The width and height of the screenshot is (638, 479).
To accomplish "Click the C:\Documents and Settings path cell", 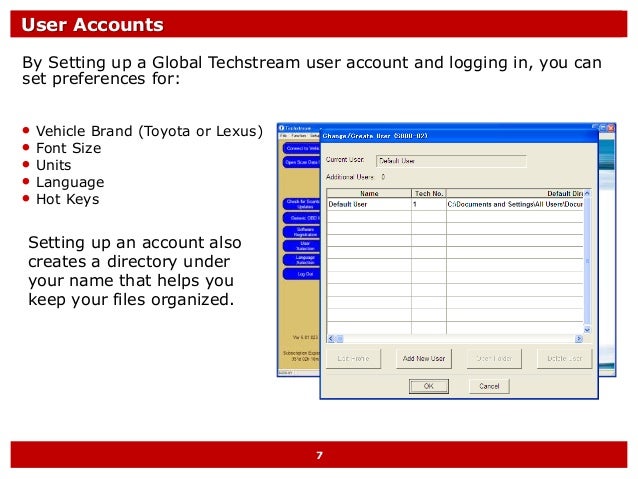I will coord(515,204).
